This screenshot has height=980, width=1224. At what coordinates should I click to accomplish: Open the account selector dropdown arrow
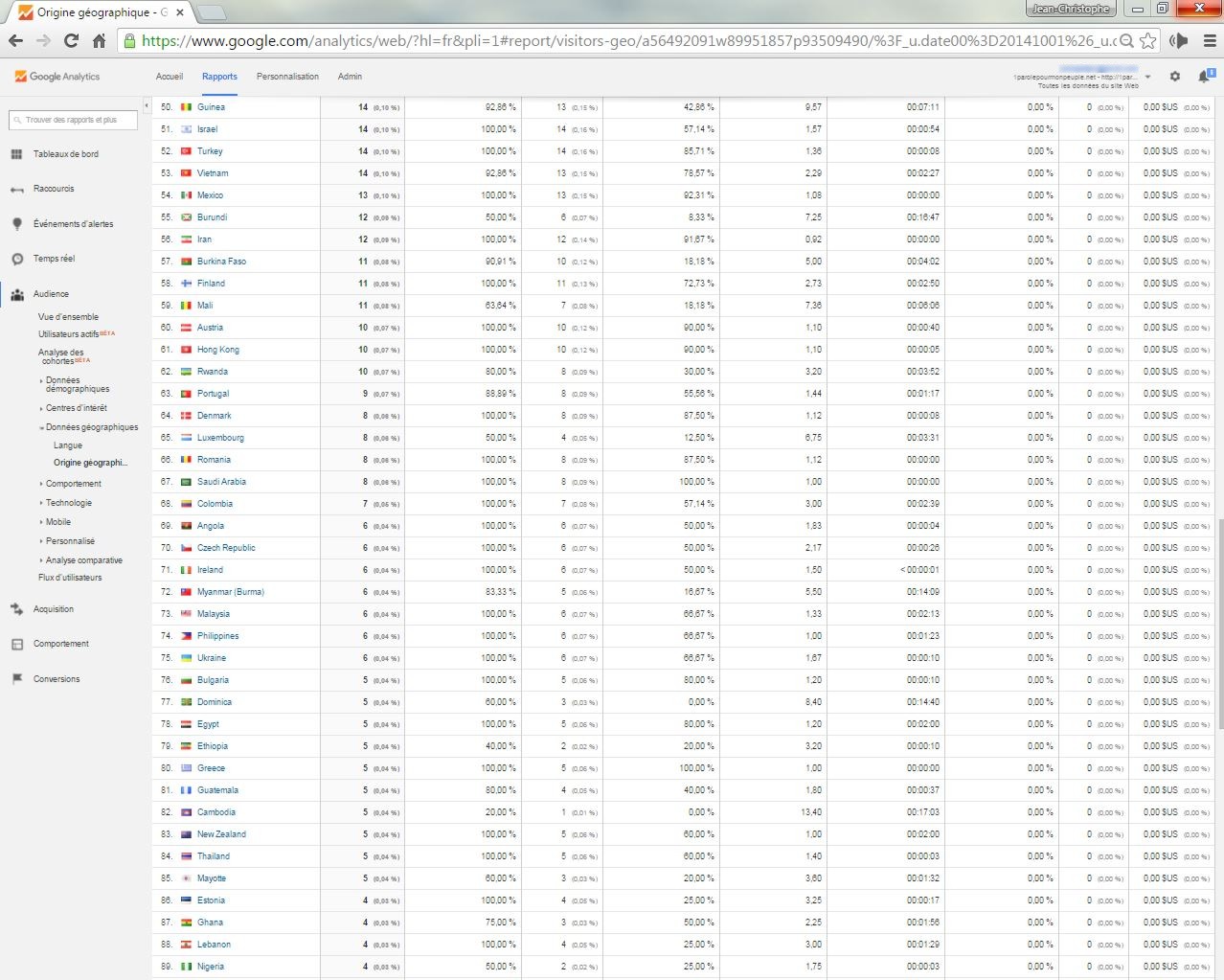pos(1147,77)
